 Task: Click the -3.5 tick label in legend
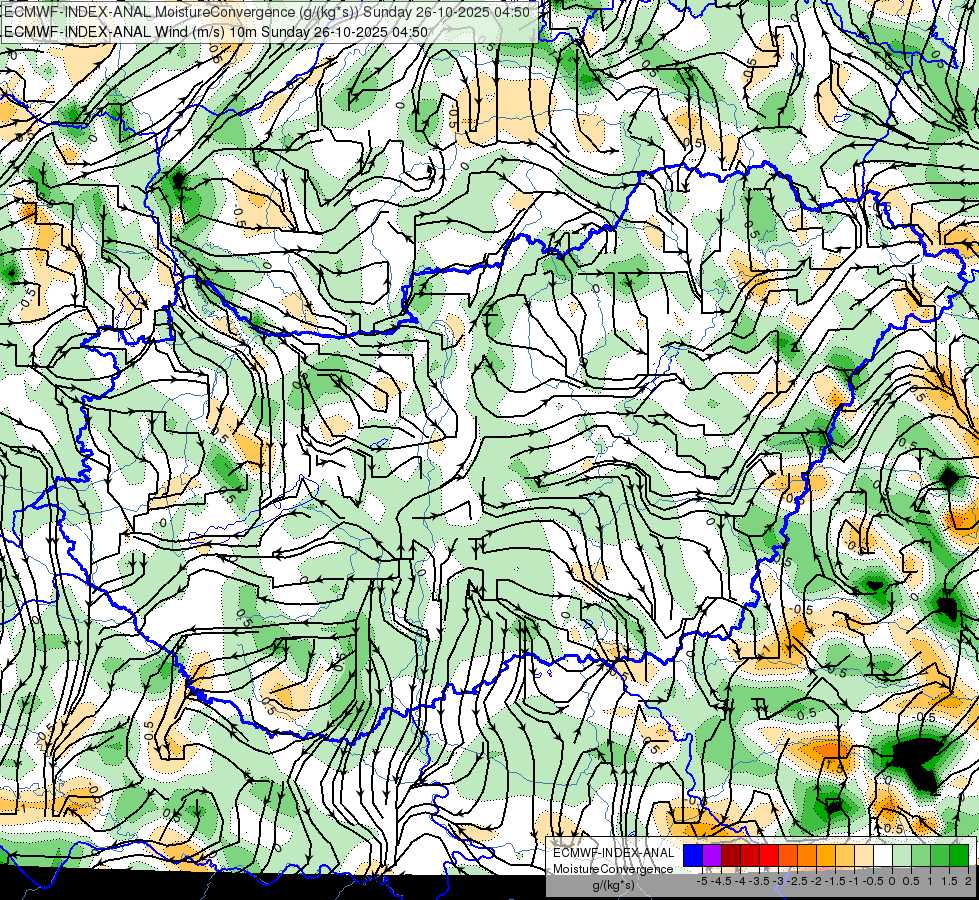coord(759,881)
